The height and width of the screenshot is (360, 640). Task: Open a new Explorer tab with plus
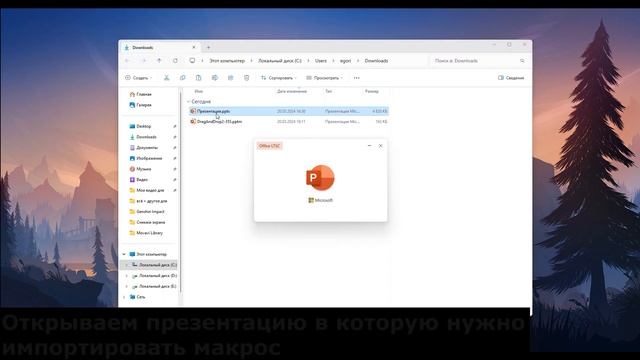point(208,47)
